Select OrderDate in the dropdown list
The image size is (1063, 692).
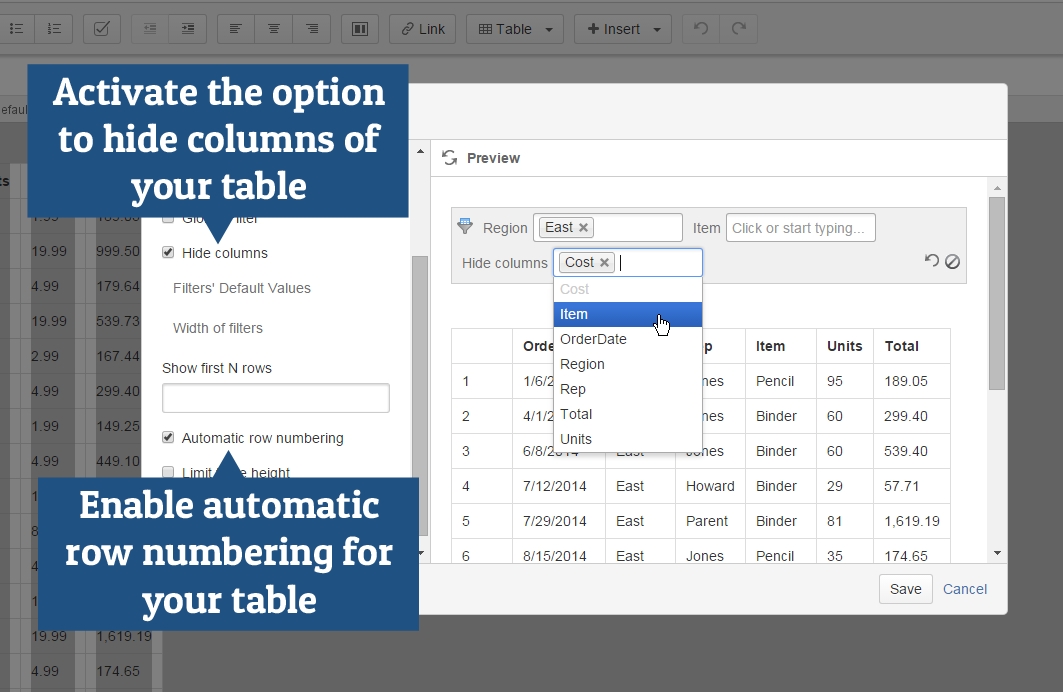pyautogui.click(x=628, y=340)
